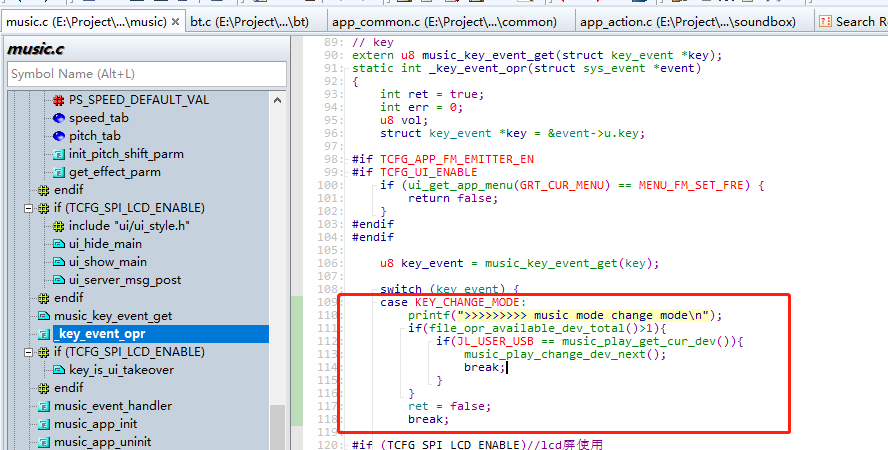Image resolution: width=888 pixels, height=450 pixels.
Task: Click the symbol list scroll-up arrow
Action: point(277,100)
